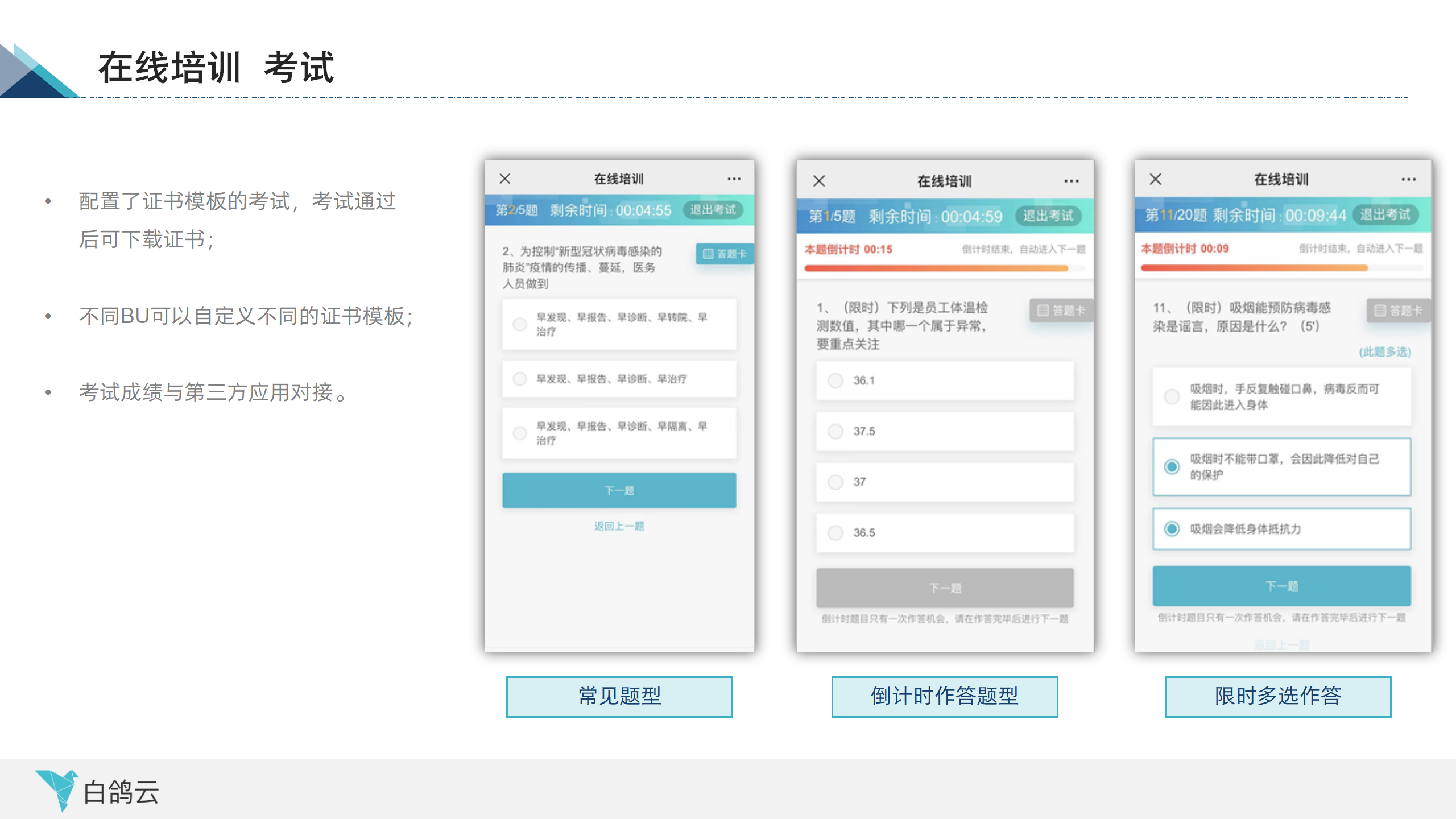Open the more menu on first phone

(734, 179)
